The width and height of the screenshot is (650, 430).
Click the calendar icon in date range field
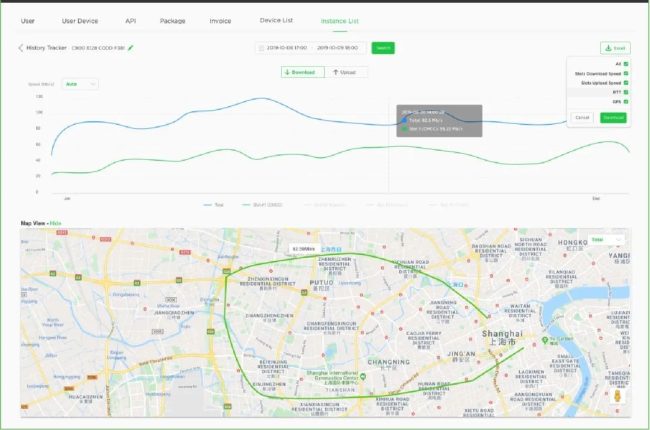[261, 47]
